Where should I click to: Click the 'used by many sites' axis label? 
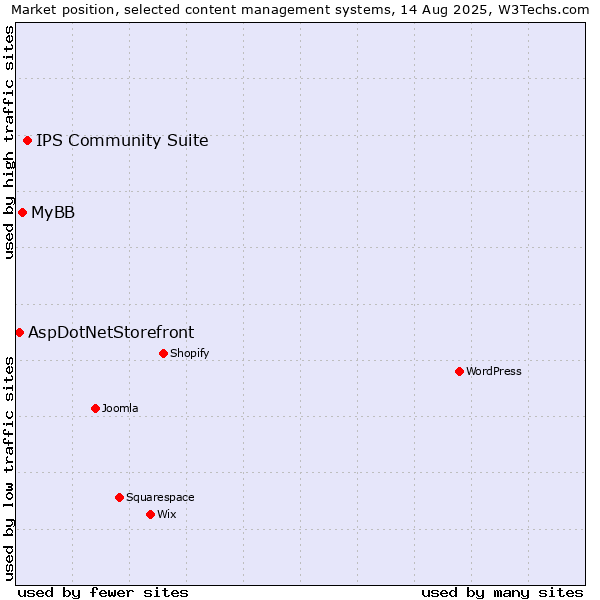502,593
